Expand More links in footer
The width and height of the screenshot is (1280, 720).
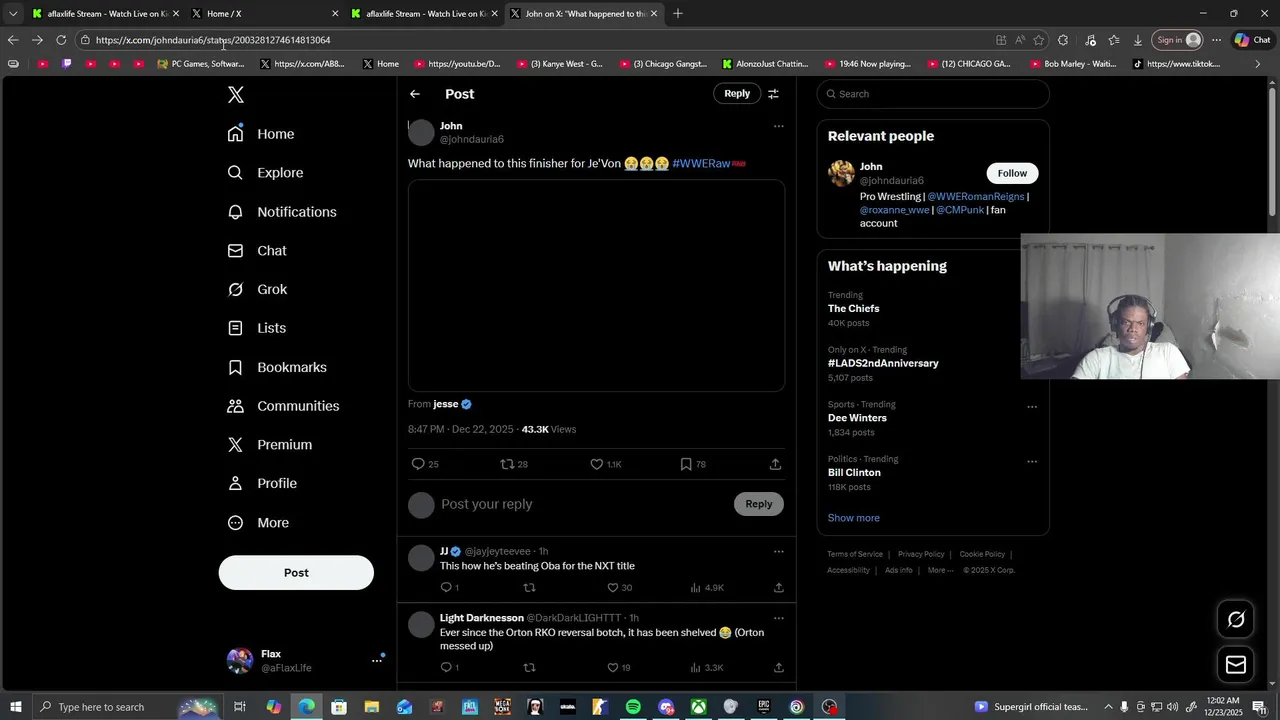tap(940, 570)
